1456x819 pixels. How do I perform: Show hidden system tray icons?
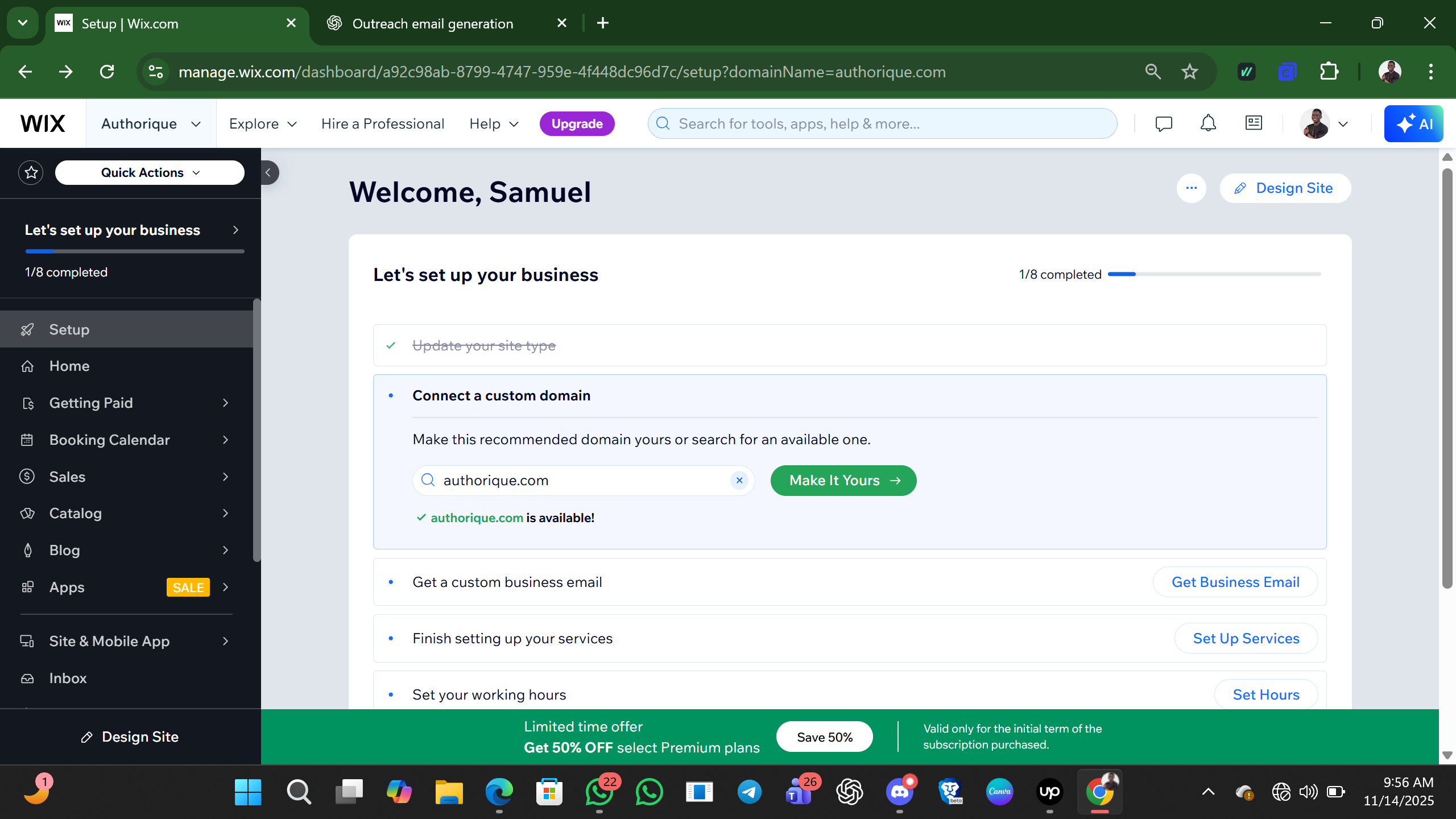(1208, 791)
